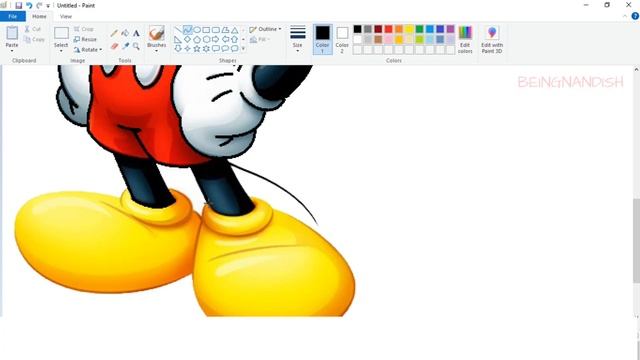The width and height of the screenshot is (640, 360).
Task: Pick the dark red color swatch
Action: (378, 29)
